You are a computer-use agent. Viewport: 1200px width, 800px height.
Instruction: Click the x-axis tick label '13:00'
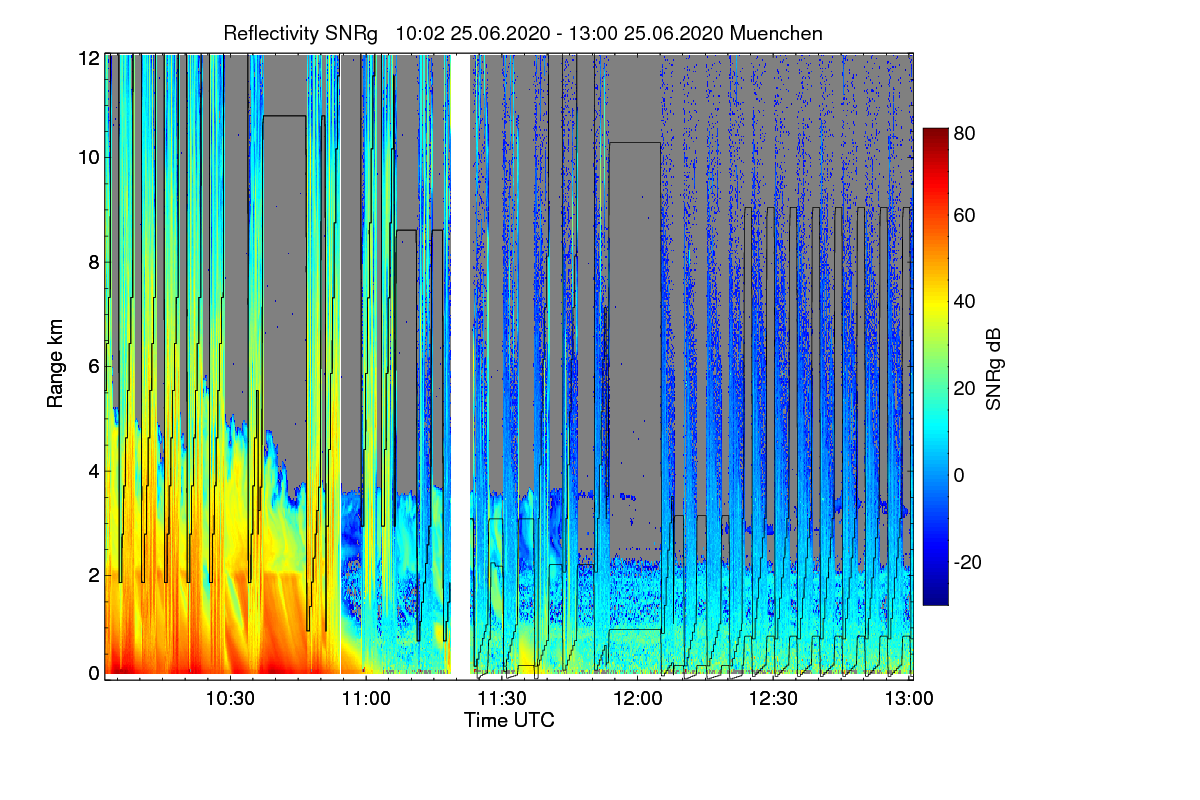point(908,698)
